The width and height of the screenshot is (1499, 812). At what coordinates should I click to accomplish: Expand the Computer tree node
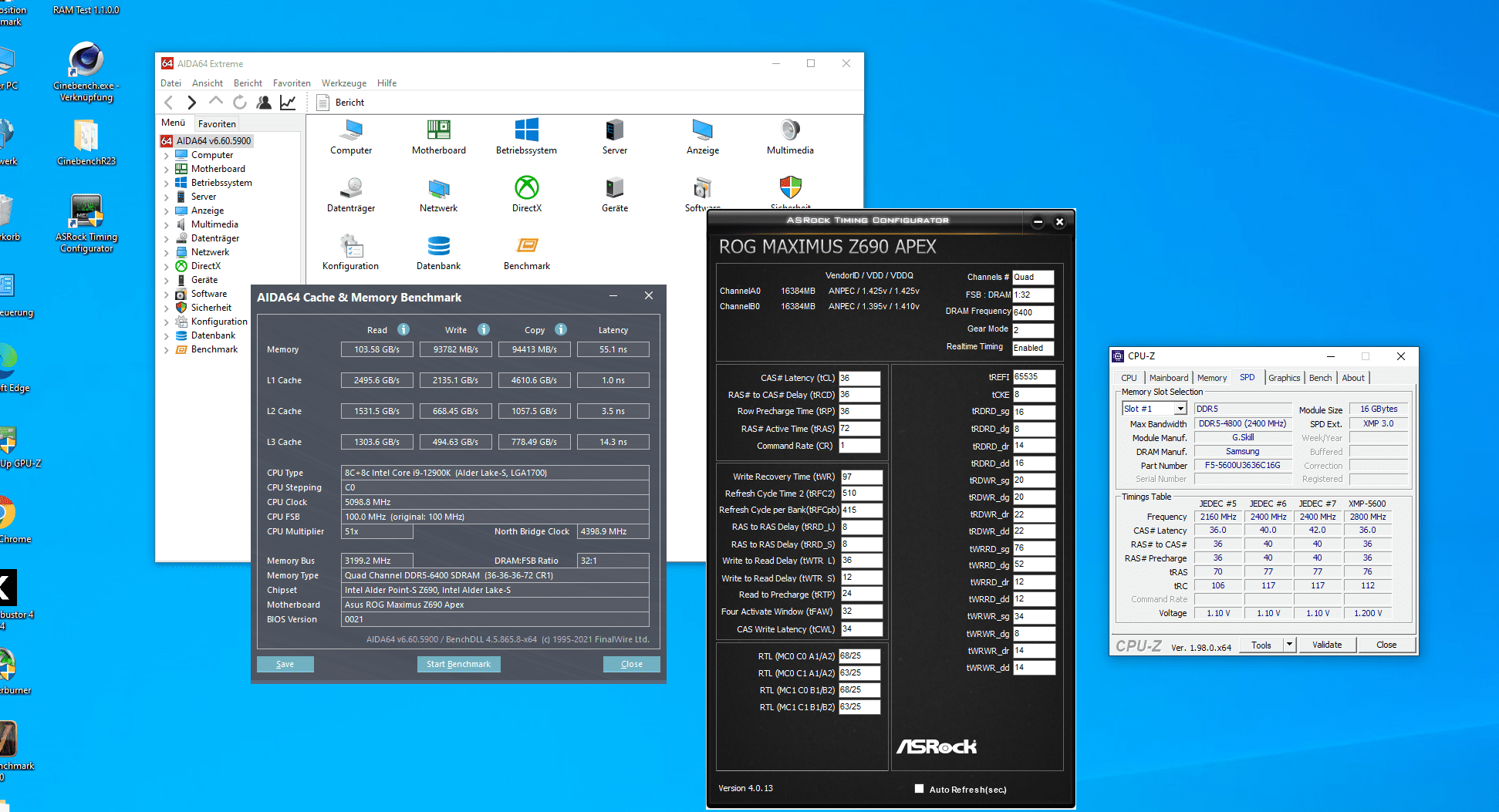click(x=166, y=156)
